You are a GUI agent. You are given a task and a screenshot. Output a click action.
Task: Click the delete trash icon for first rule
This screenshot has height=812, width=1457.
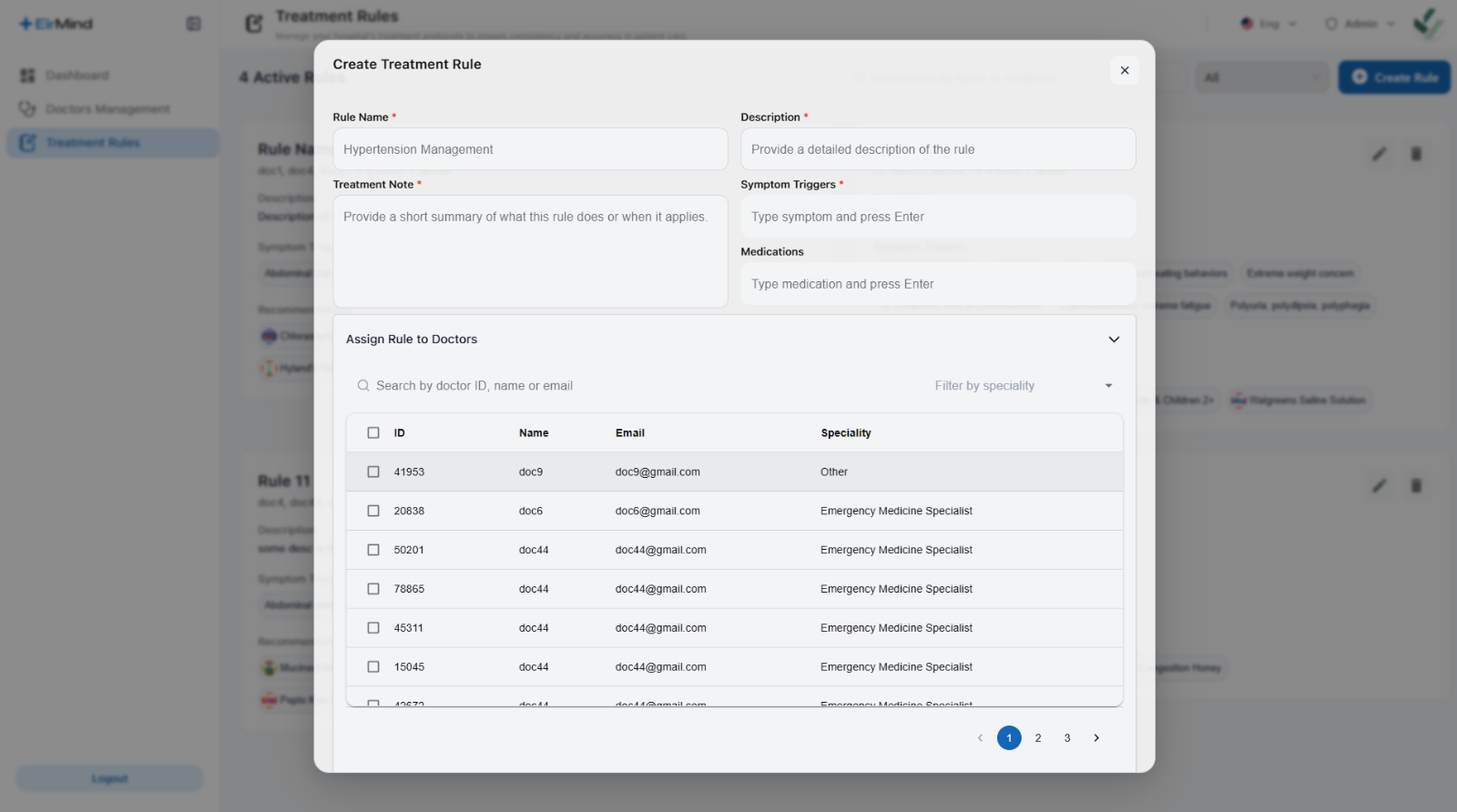tap(1416, 154)
